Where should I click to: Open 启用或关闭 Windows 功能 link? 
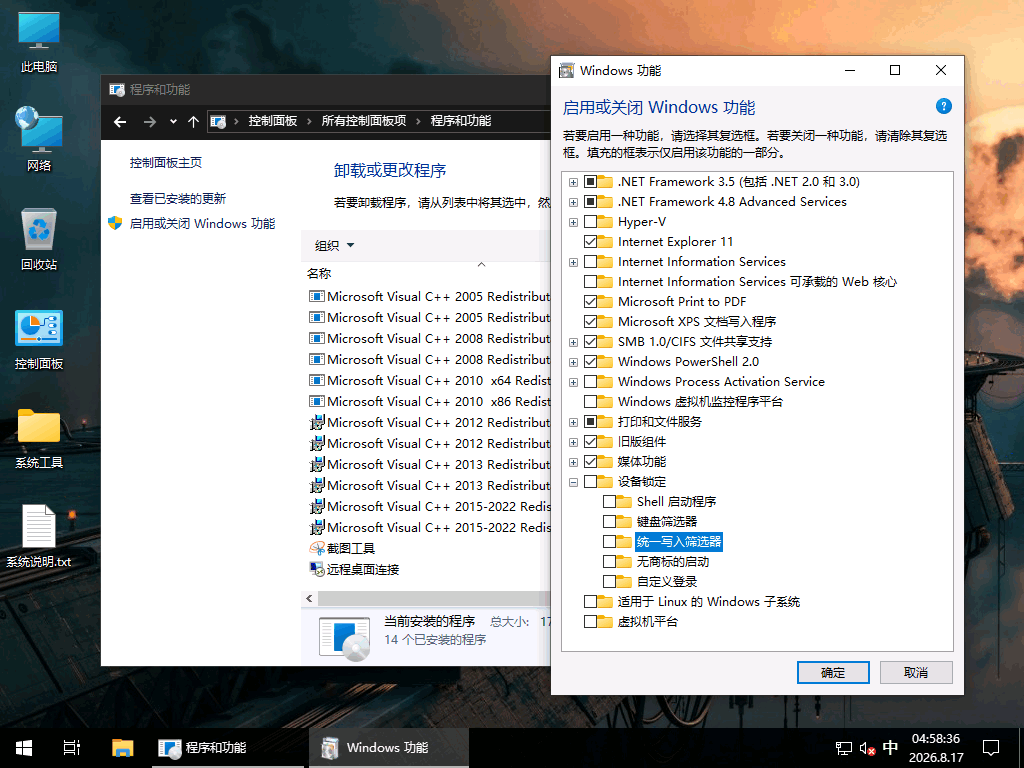(x=202, y=223)
